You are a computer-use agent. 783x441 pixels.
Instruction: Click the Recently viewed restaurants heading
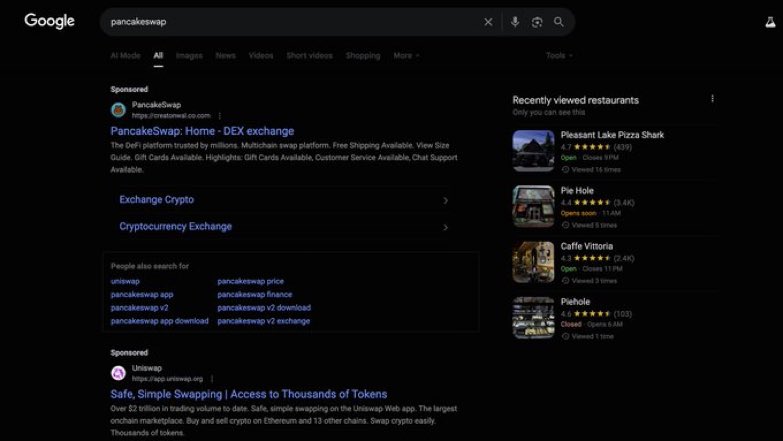pyautogui.click(x=575, y=100)
